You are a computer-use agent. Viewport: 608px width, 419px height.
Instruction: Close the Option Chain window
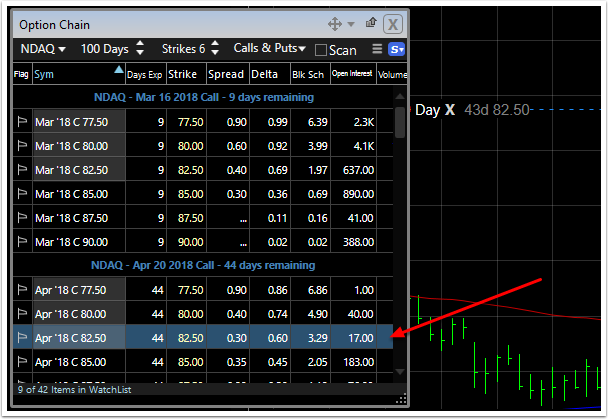point(392,24)
